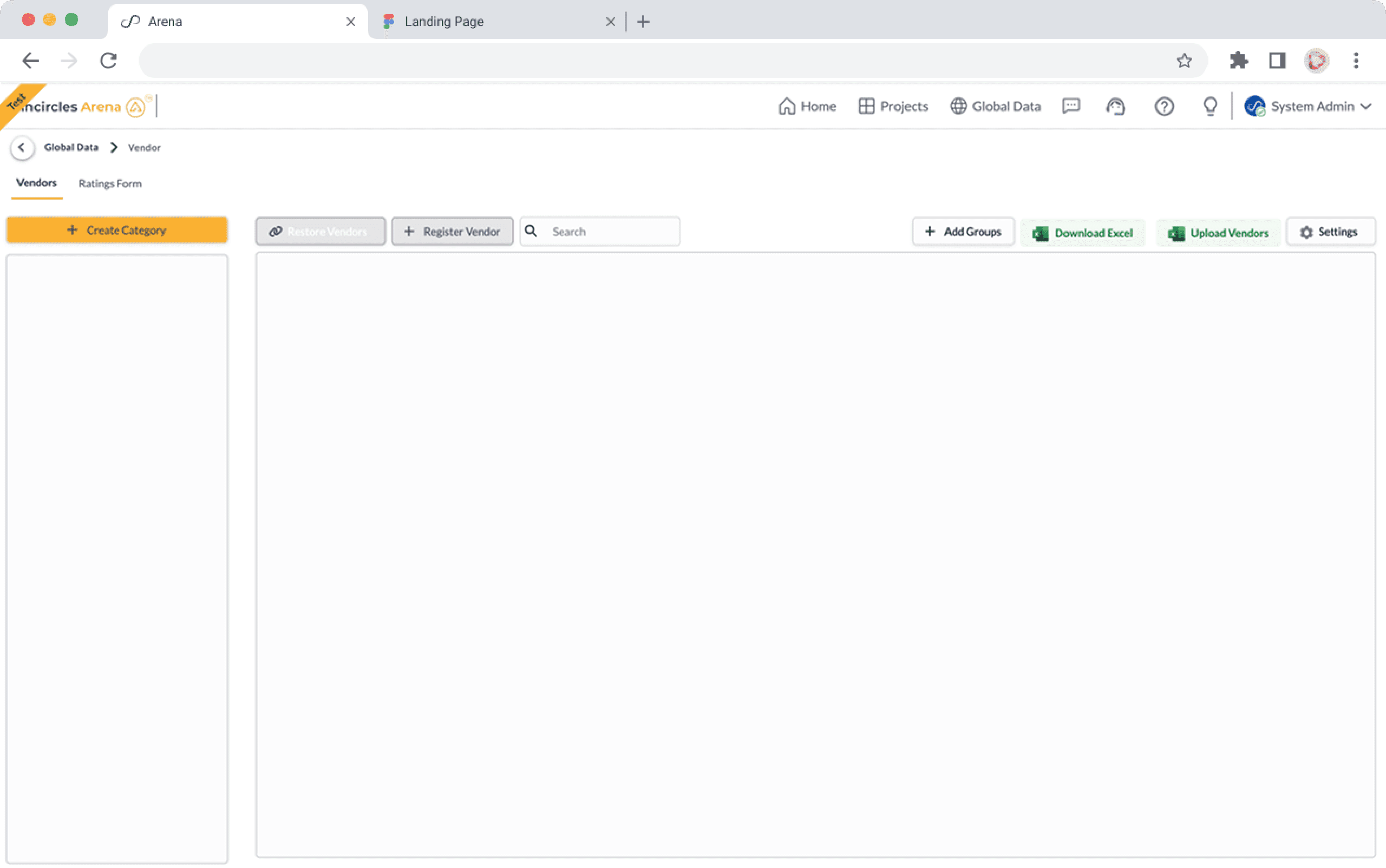Click the Create Category button

[117, 230]
